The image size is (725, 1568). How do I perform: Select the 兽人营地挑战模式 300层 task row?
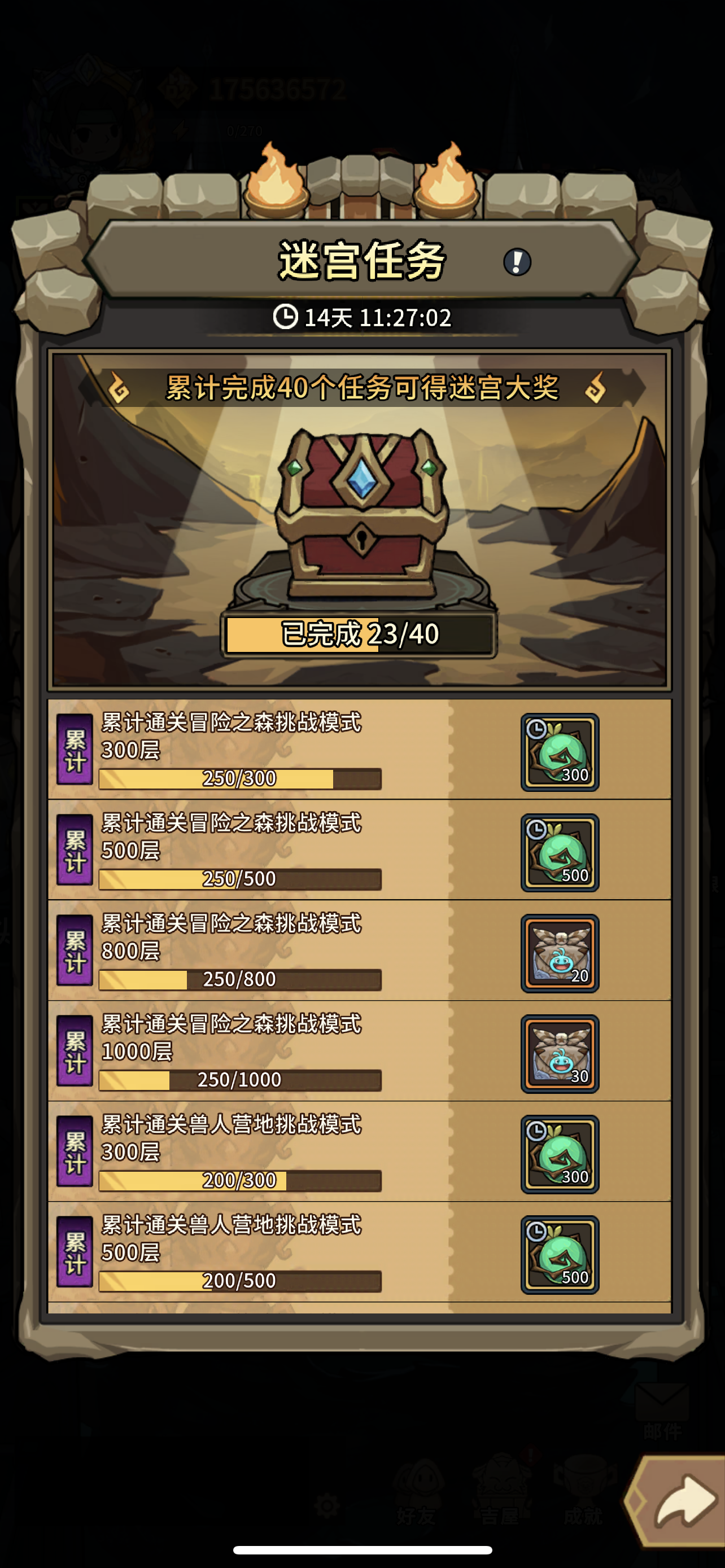click(x=359, y=1151)
